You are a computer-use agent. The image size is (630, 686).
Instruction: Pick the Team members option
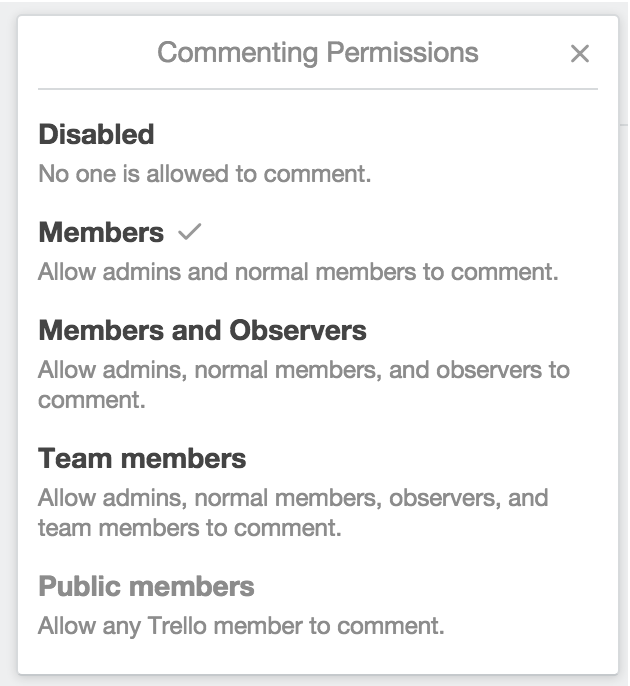point(142,459)
